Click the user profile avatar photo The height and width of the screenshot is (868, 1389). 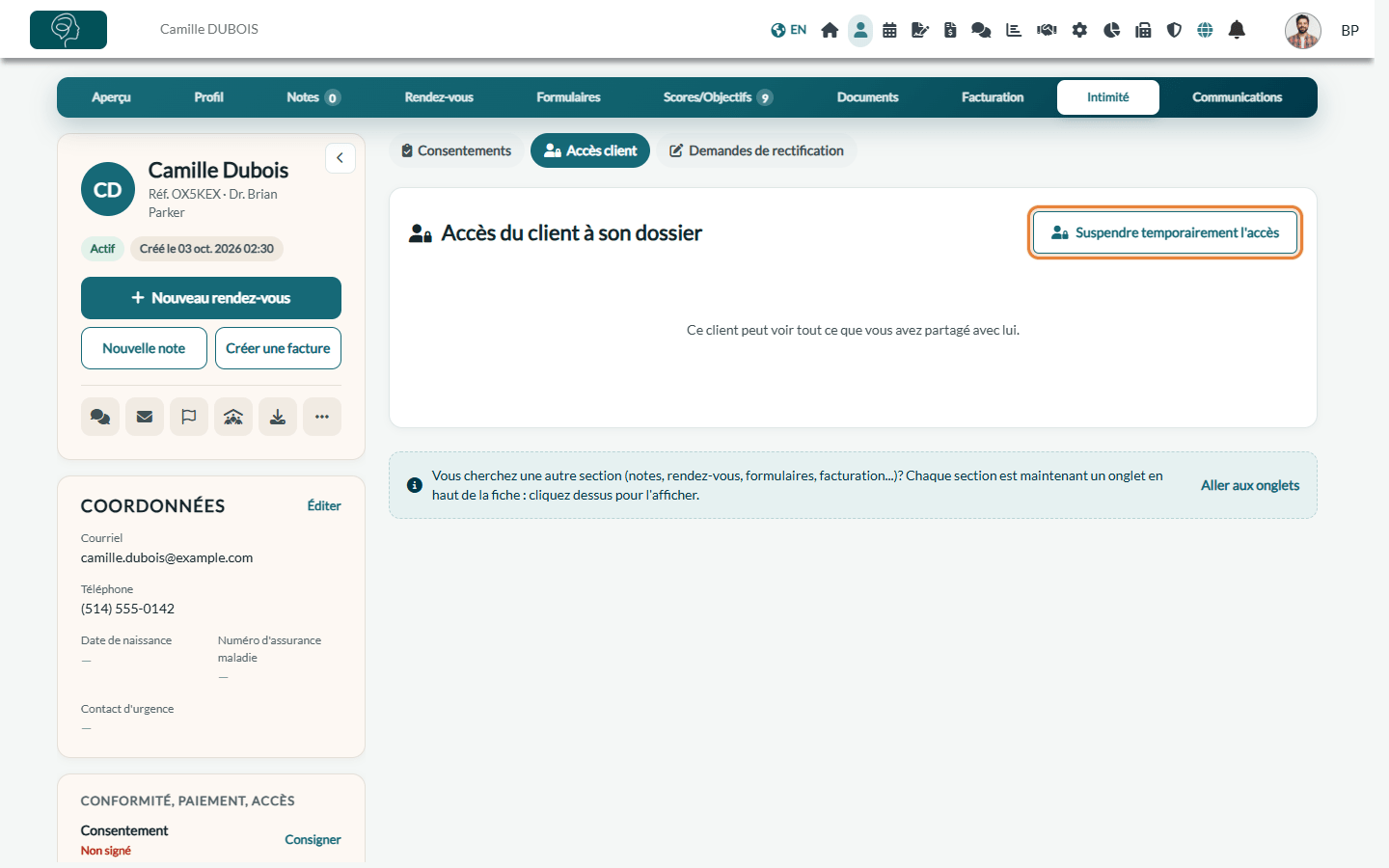tap(1303, 31)
